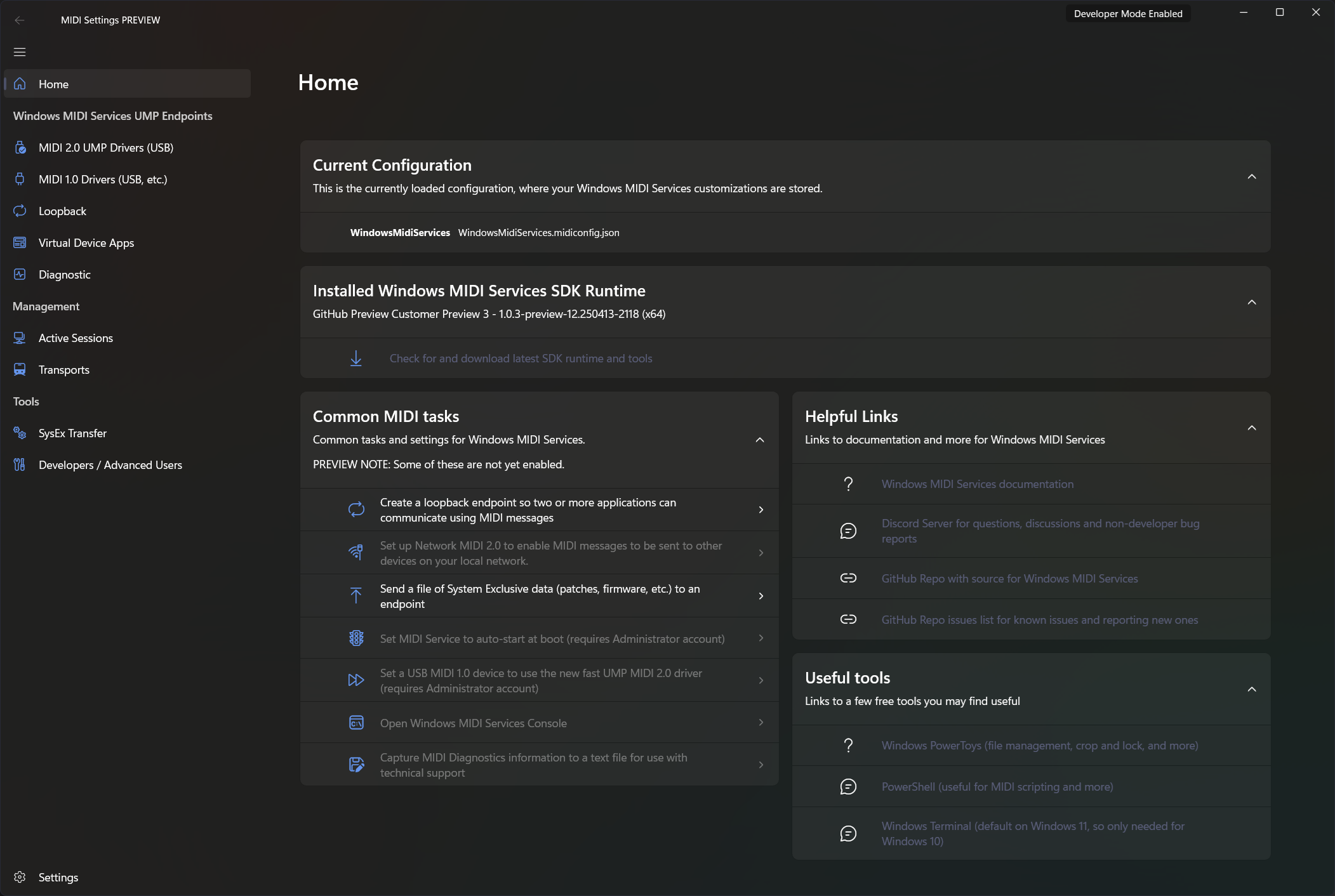Open MIDI 2.0 UMP Drivers page
Viewport: 1335px width, 896px height.
[106, 147]
